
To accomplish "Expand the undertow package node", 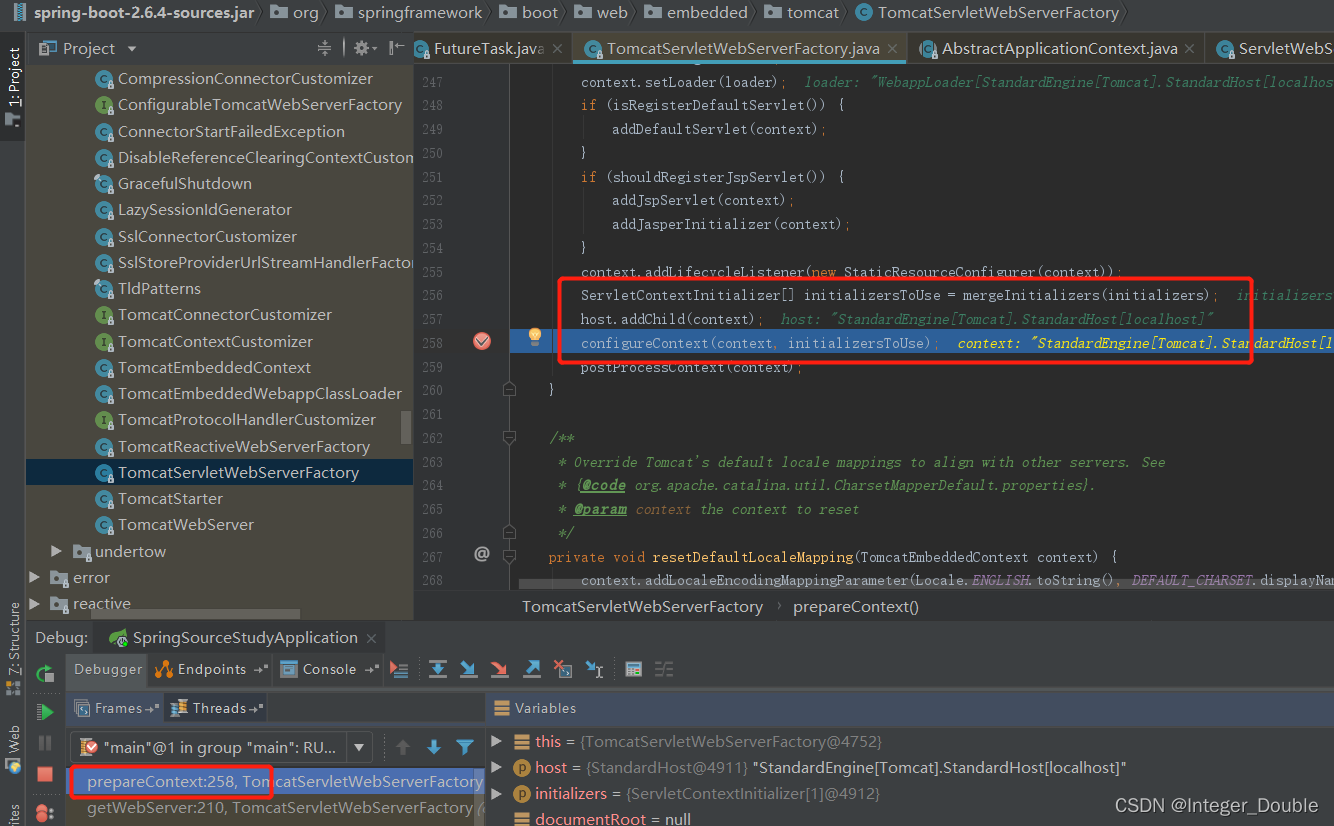I will coord(56,551).
